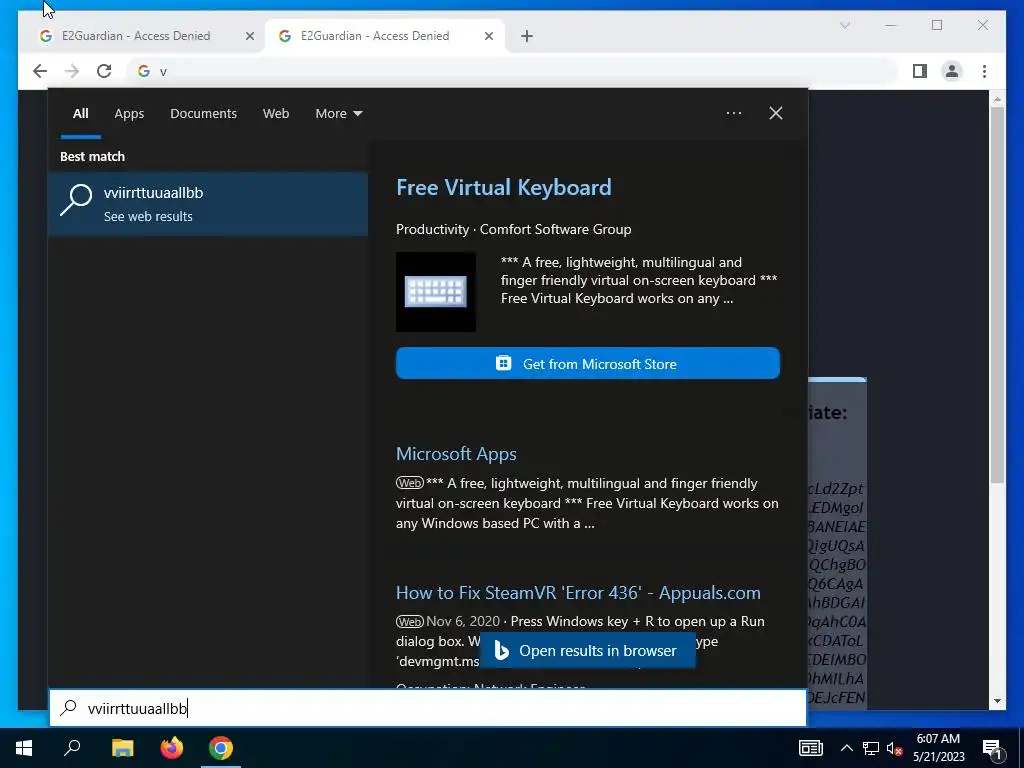Expand the More filter dropdown
The height and width of the screenshot is (768, 1024).
pyautogui.click(x=338, y=114)
